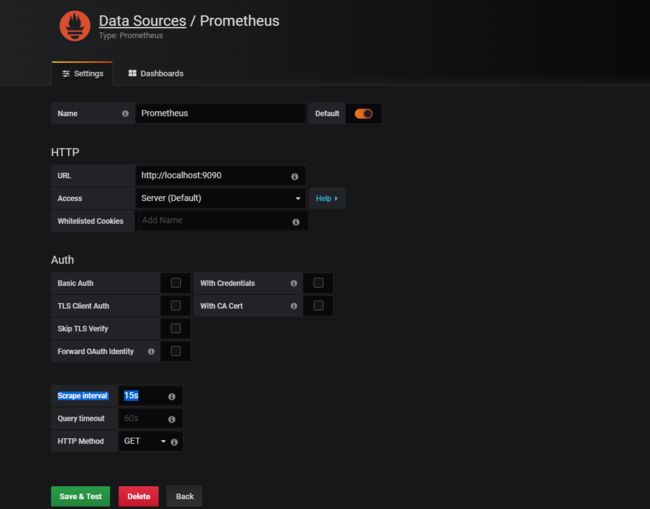This screenshot has height=509, width=650.
Task: Toggle the Default data source switch
Action: [364, 114]
